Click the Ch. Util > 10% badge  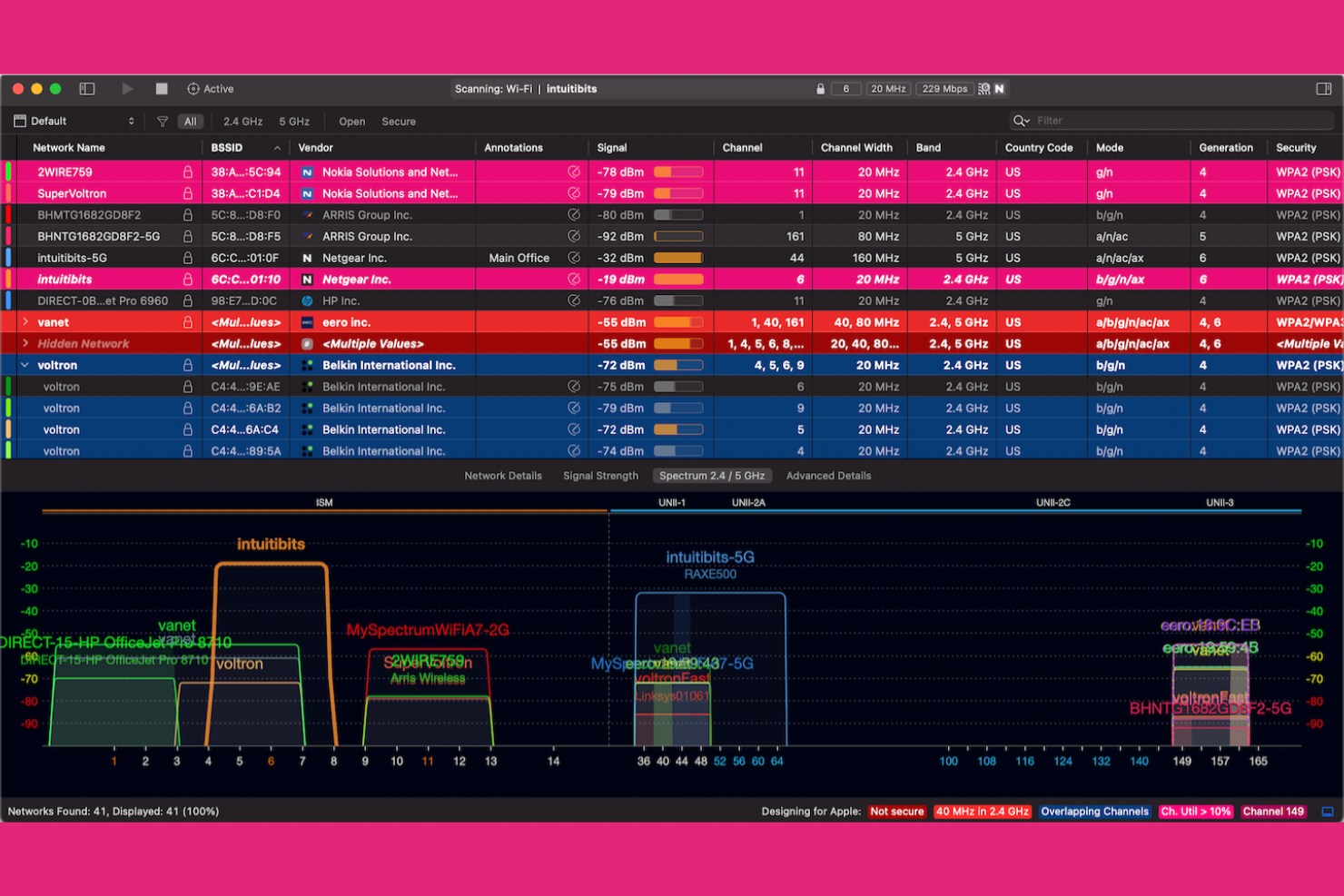pos(1195,812)
